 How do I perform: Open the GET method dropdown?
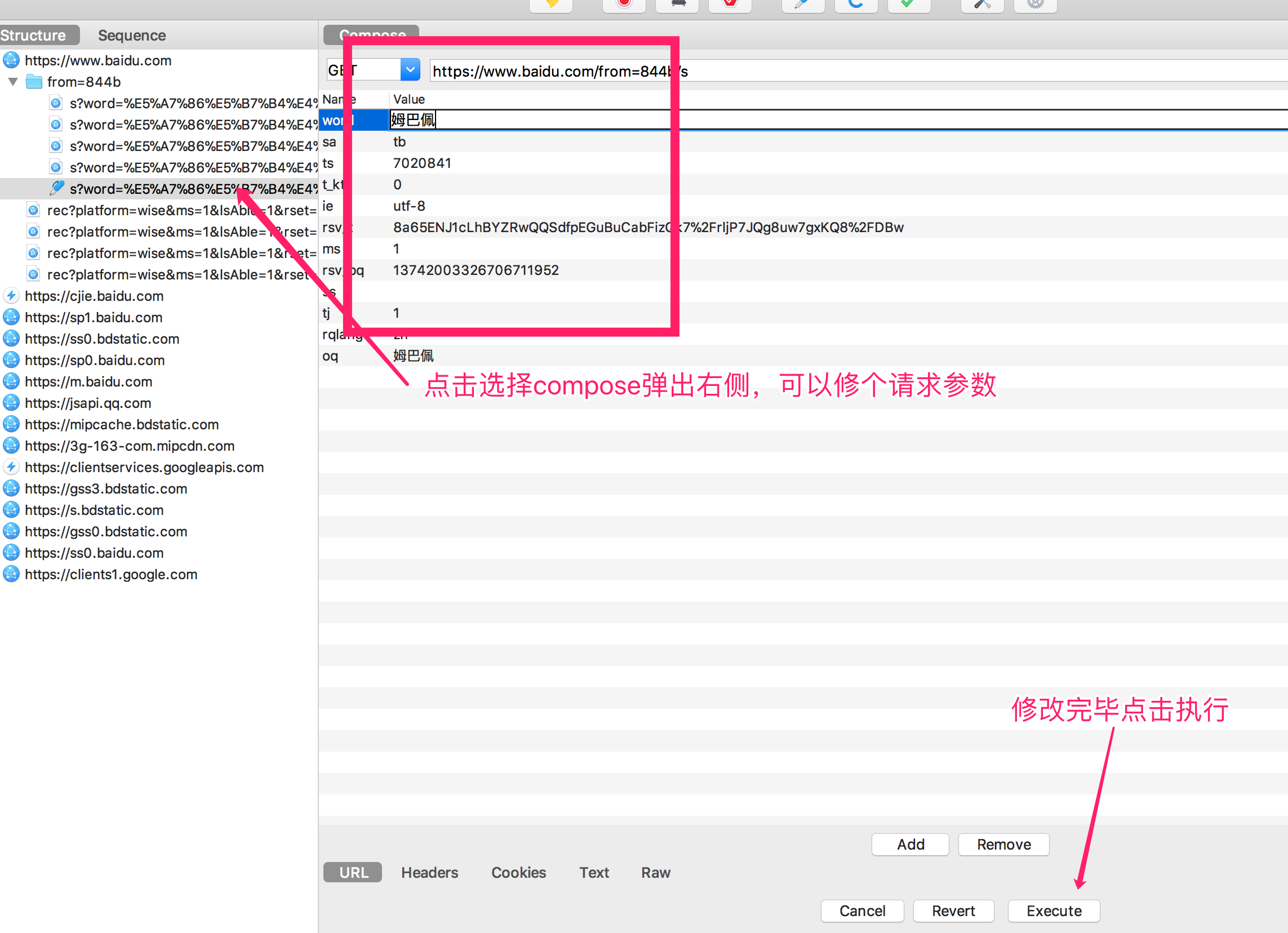410,70
